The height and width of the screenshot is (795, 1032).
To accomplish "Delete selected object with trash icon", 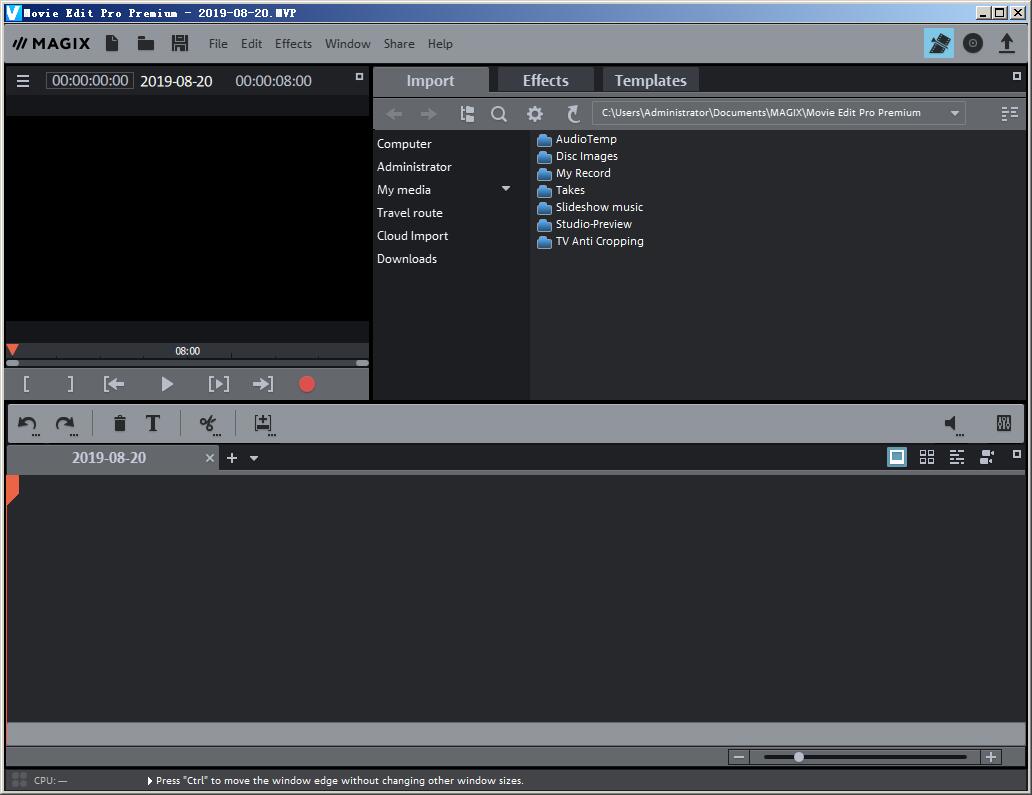I will [120, 423].
